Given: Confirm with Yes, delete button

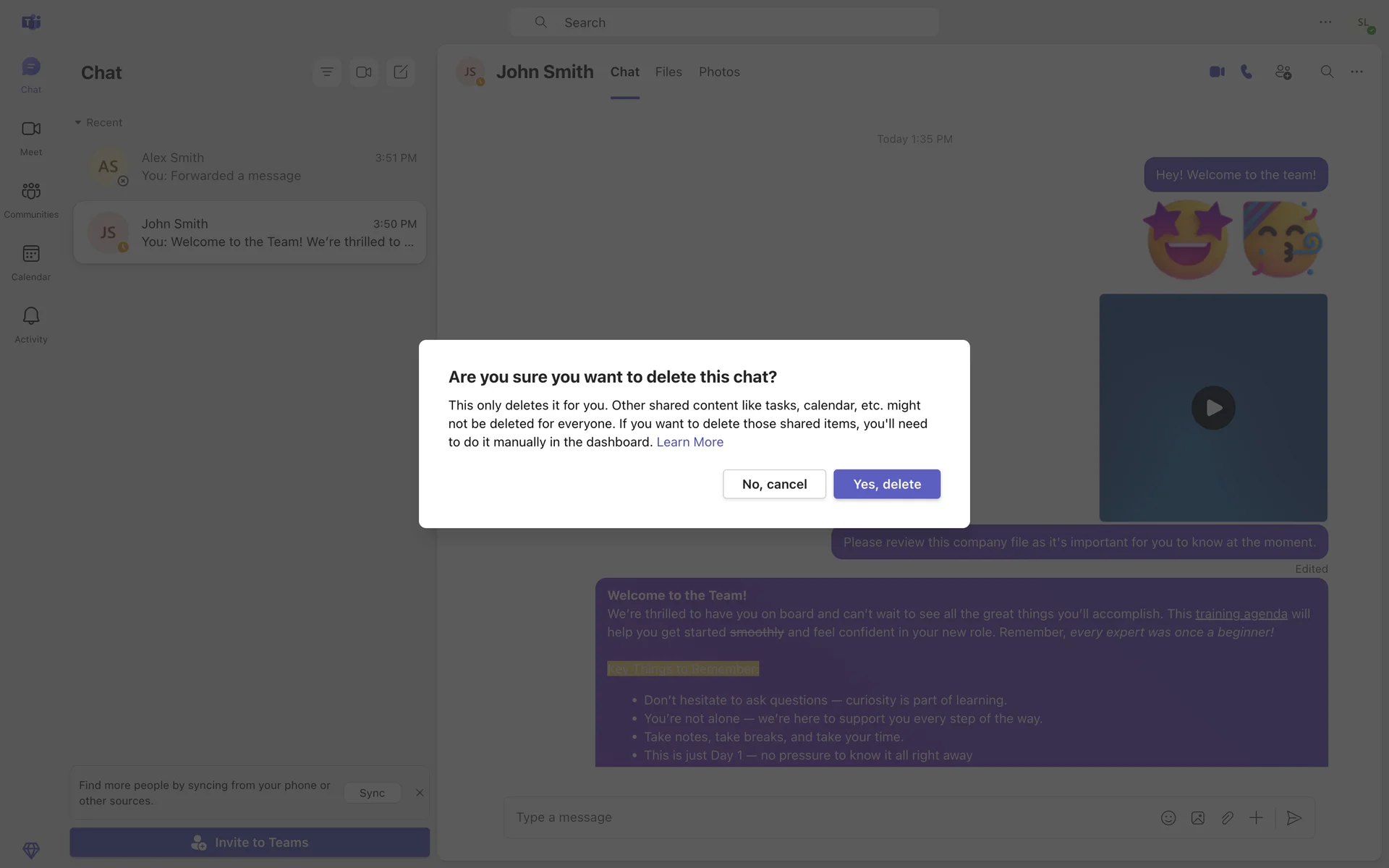Looking at the screenshot, I should 887,484.
